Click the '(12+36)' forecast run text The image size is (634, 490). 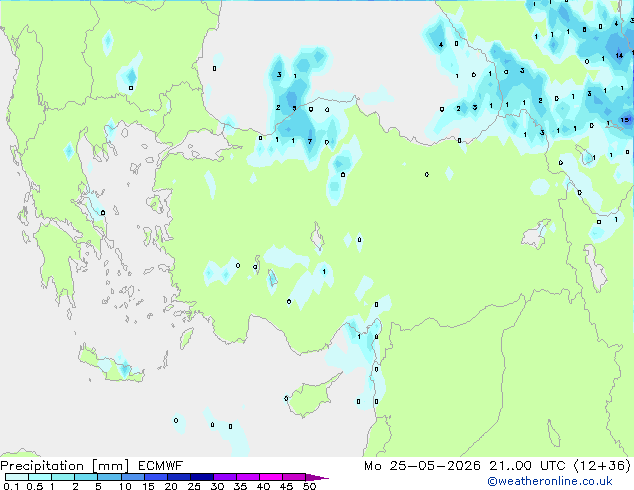602,466
